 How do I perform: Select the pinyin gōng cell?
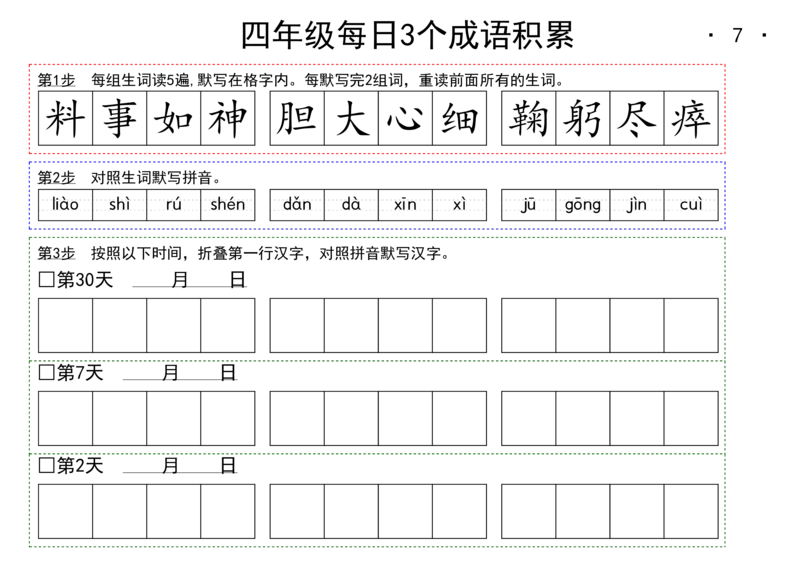(583, 205)
